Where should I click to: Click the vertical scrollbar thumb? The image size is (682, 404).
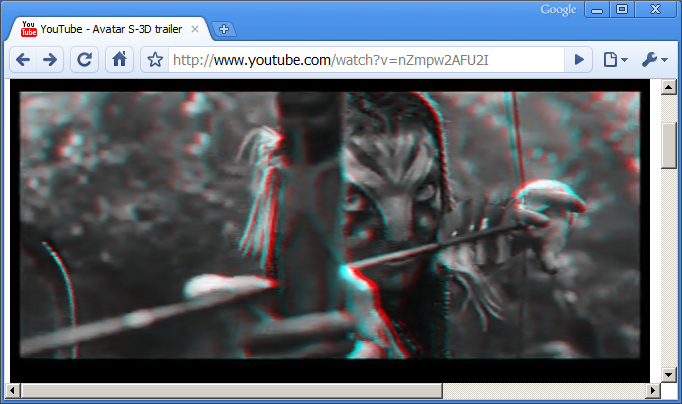pyautogui.click(x=670, y=145)
